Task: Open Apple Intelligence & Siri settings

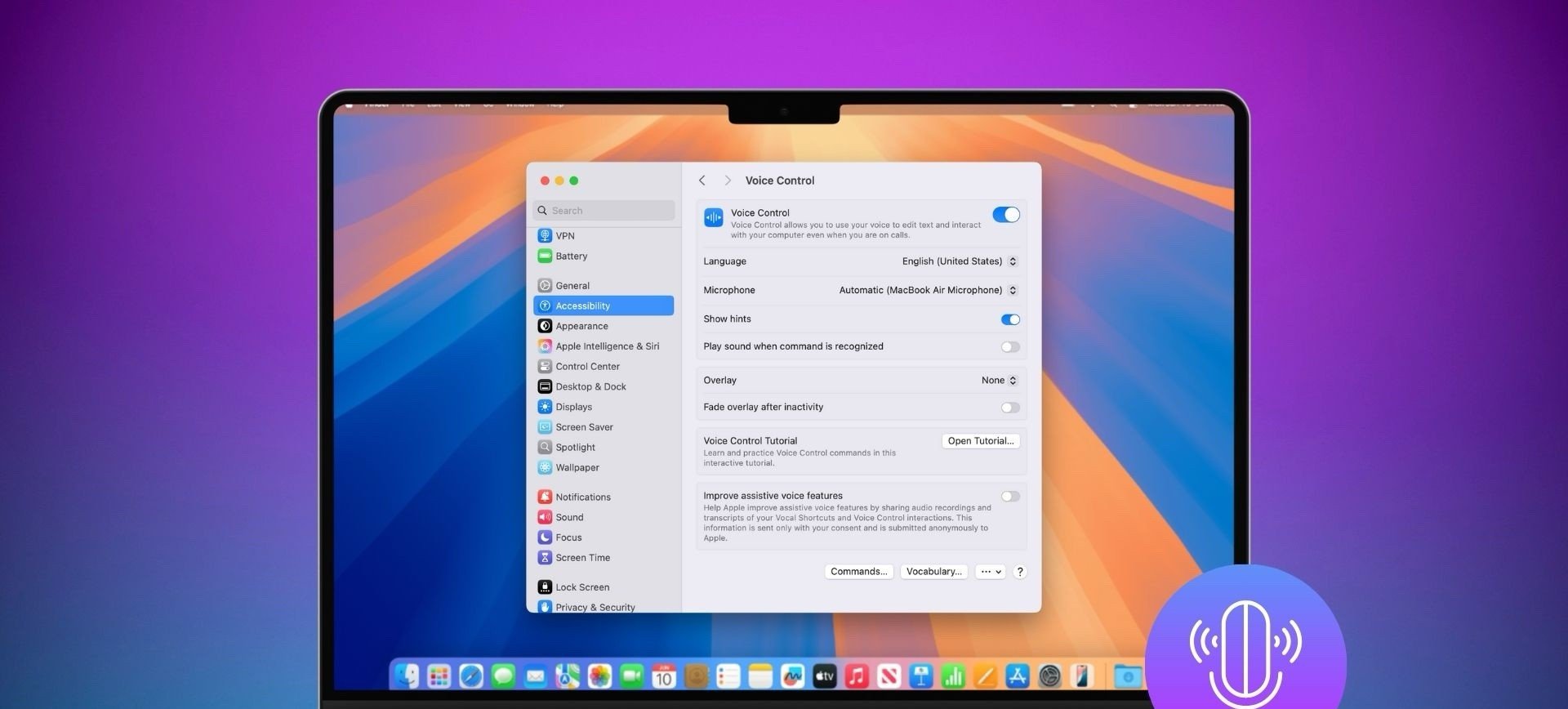Action: pyautogui.click(x=604, y=346)
